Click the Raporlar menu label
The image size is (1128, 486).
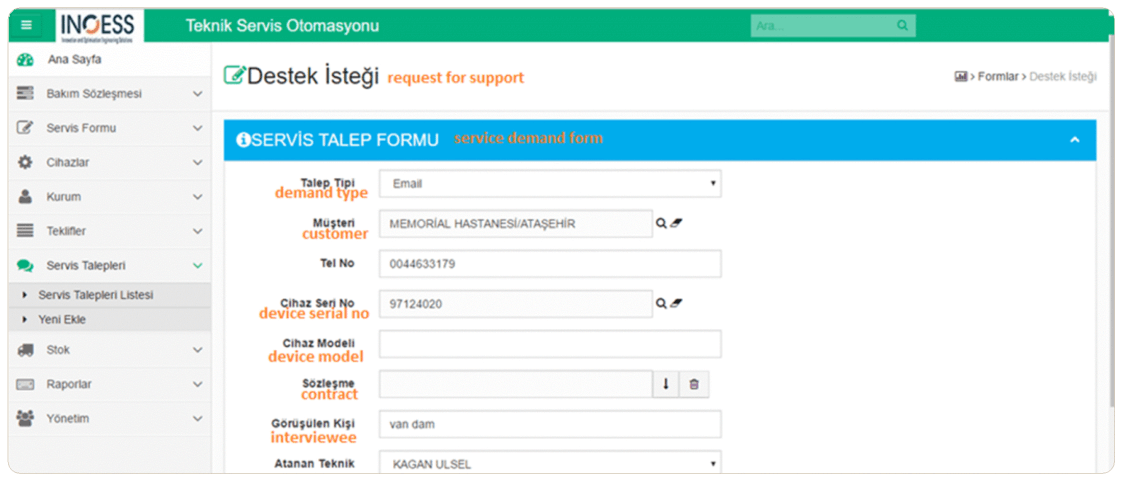69,385
